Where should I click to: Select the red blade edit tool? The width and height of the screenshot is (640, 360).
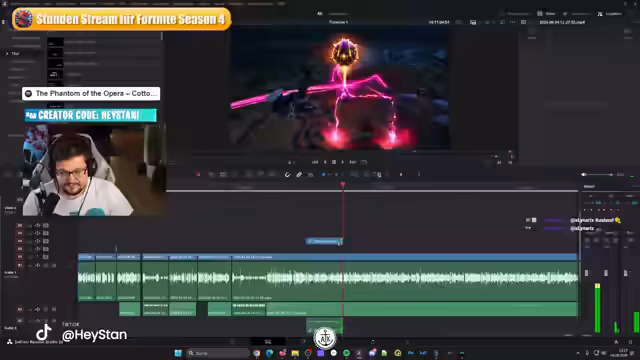(x=198, y=175)
